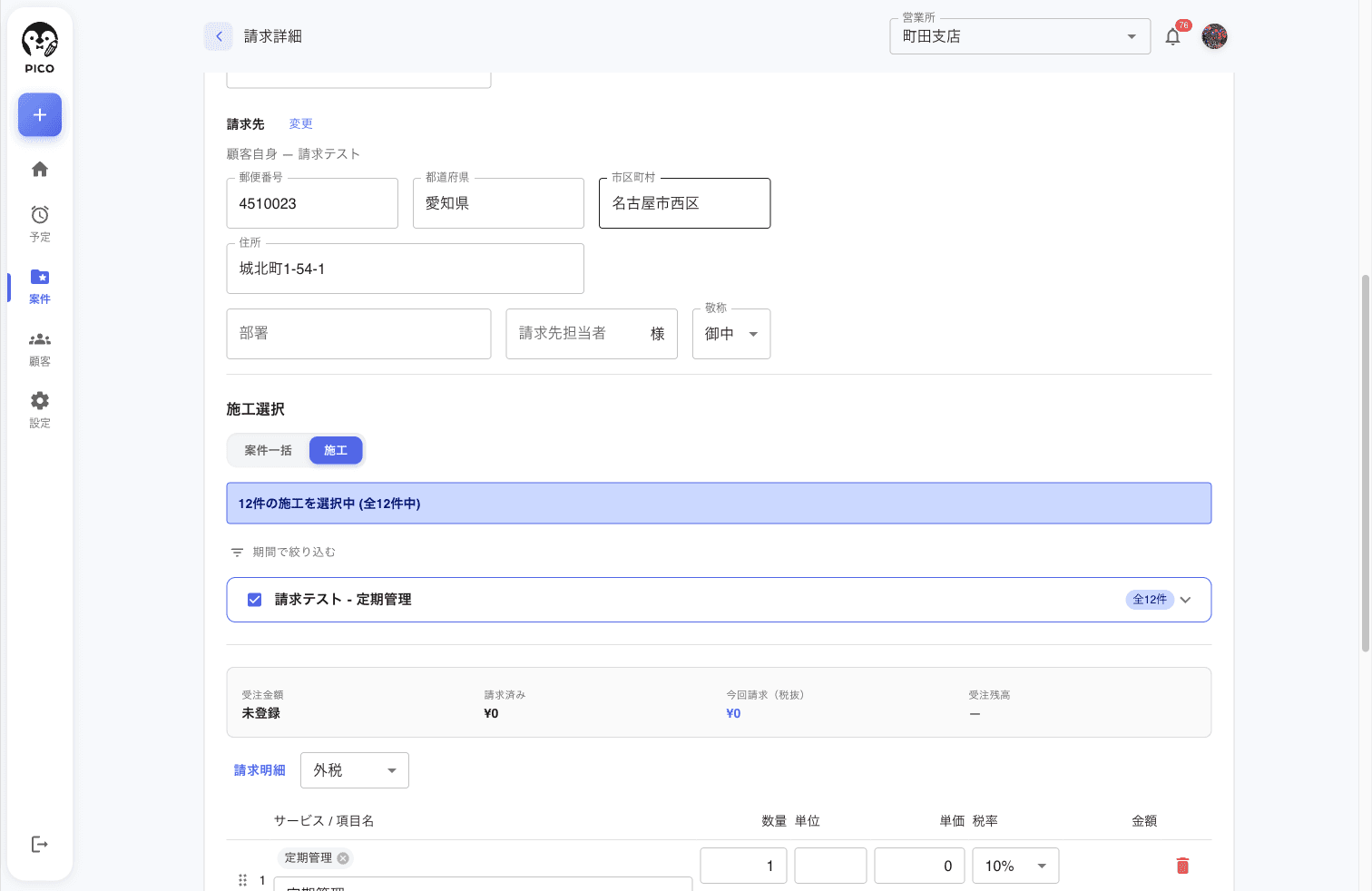Open 顧客 customers in sidebar
This screenshot has height=891, width=1372.
coord(40,348)
